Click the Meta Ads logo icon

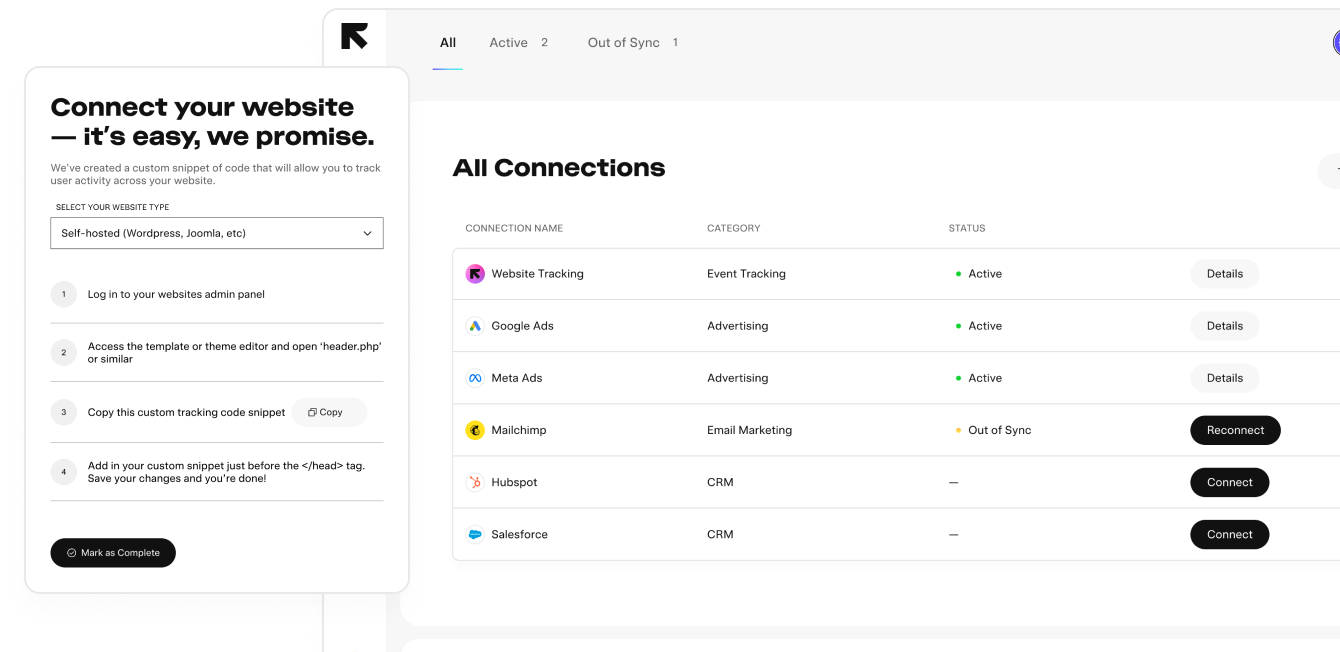(x=475, y=378)
